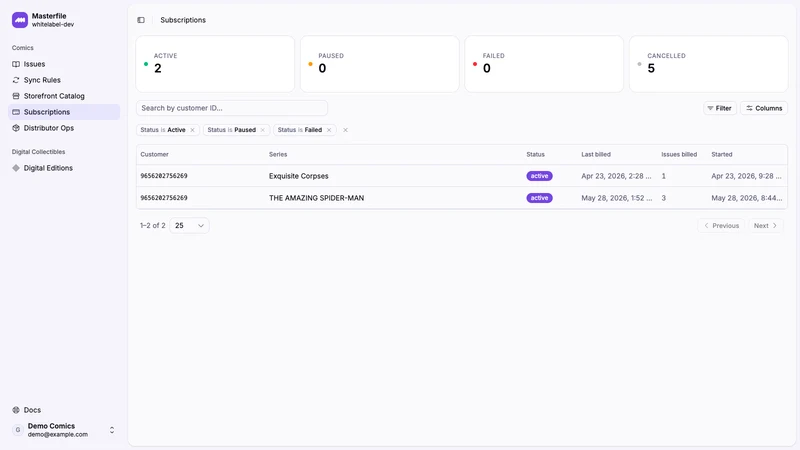Viewport: 800px width, 450px height.
Task: Click the Paused count card
Action: [380, 64]
